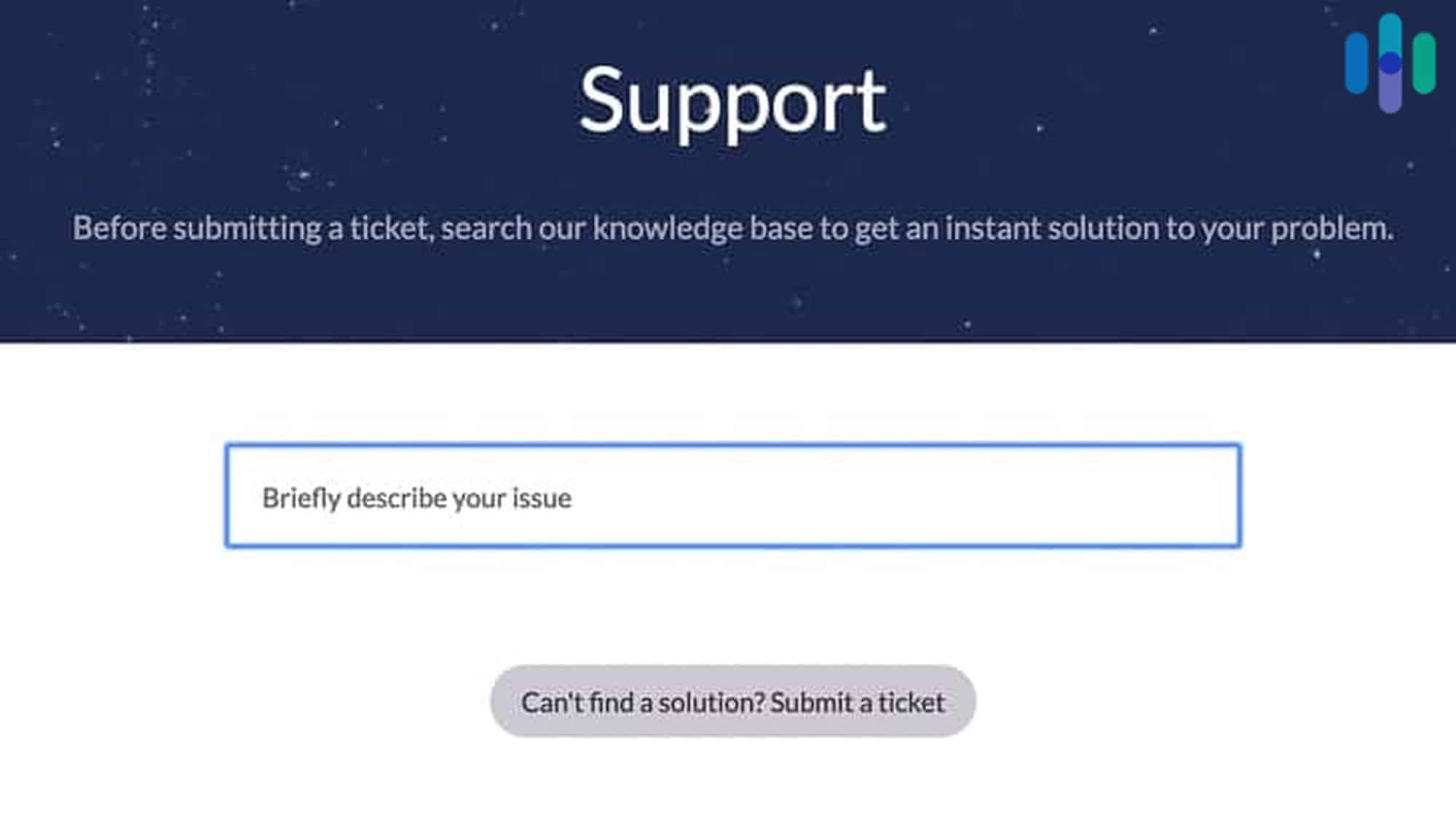Click the purple lower part of logo
This screenshot has height=820, width=1456.
click(x=1390, y=95)
